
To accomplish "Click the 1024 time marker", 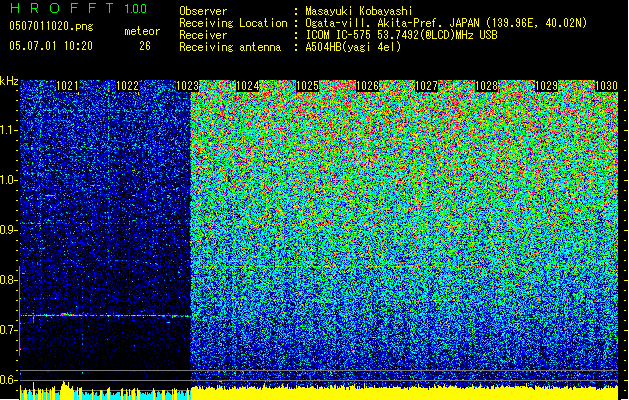I will (x=248, y=86).
